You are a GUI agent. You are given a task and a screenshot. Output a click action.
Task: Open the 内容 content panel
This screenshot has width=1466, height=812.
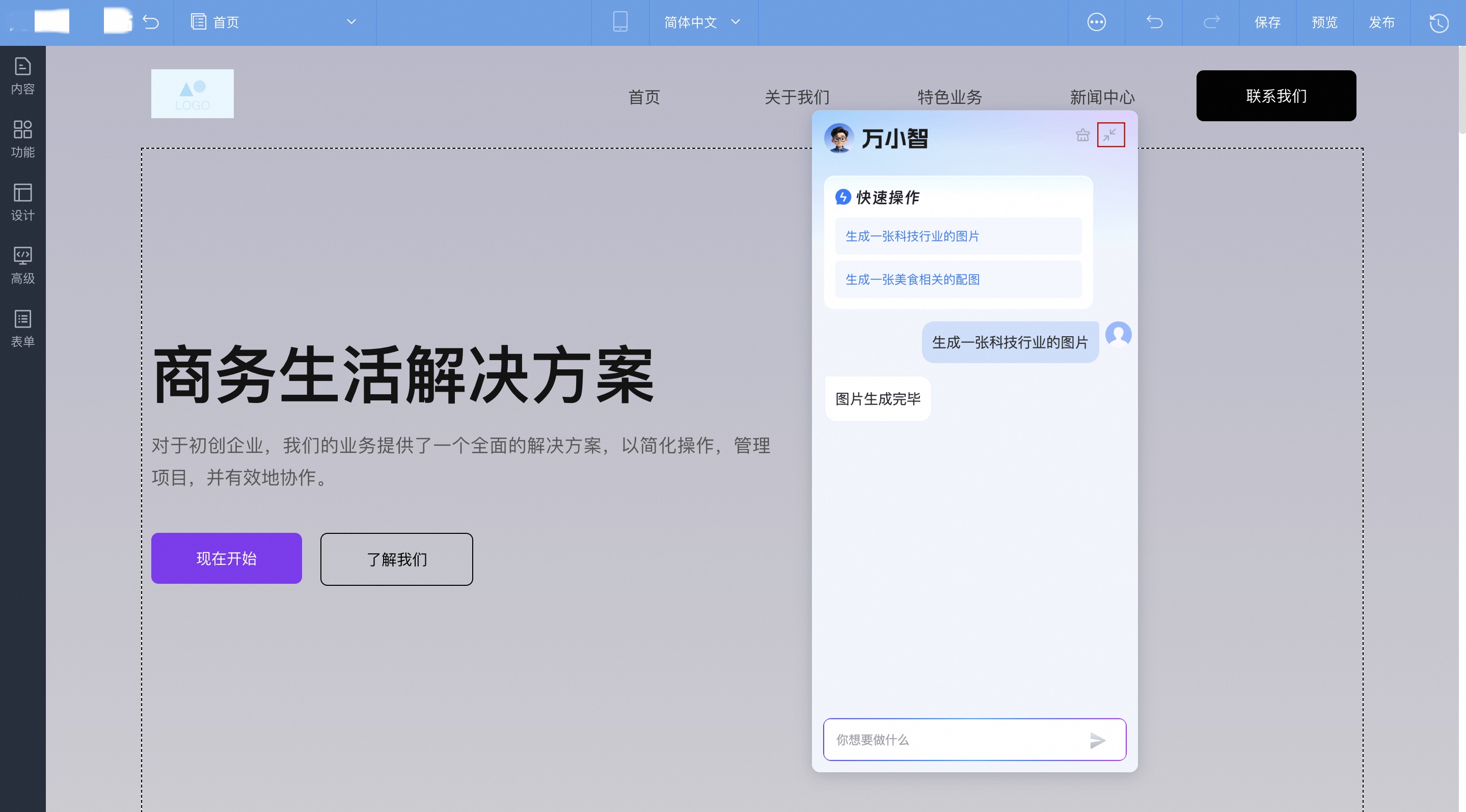point(23,76)
